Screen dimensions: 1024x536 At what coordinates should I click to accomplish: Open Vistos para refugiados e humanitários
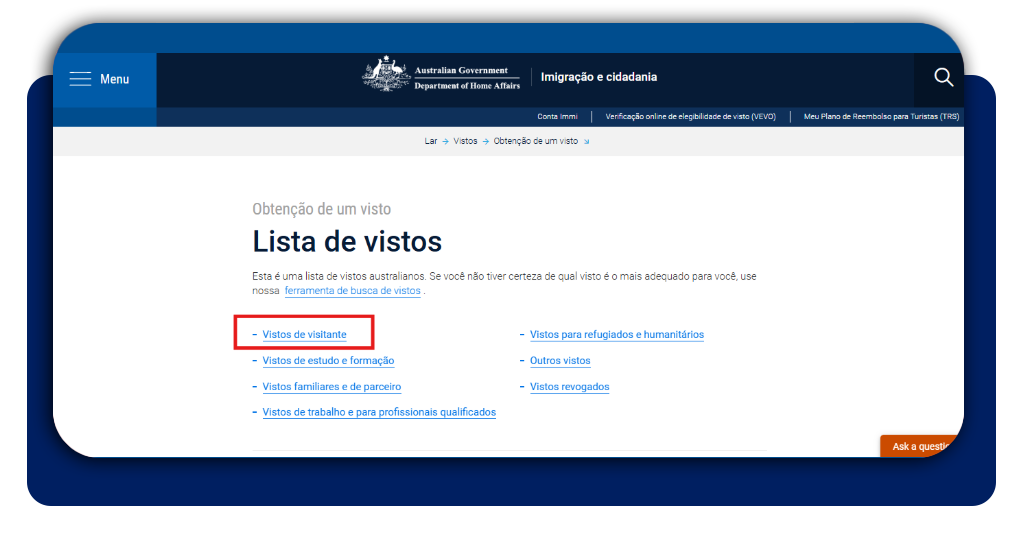click(616, 334)
